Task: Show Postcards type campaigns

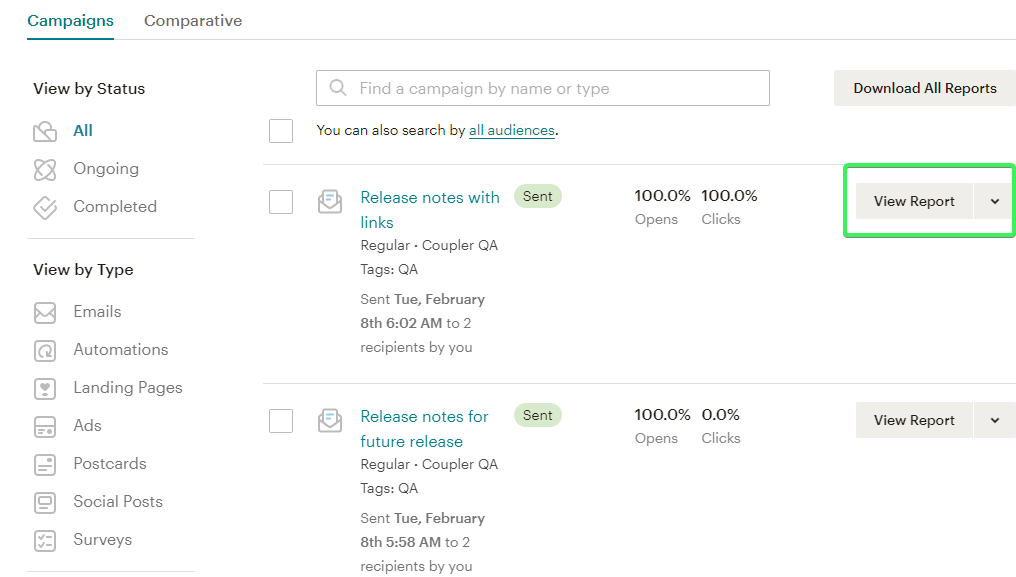Action: 110,464
